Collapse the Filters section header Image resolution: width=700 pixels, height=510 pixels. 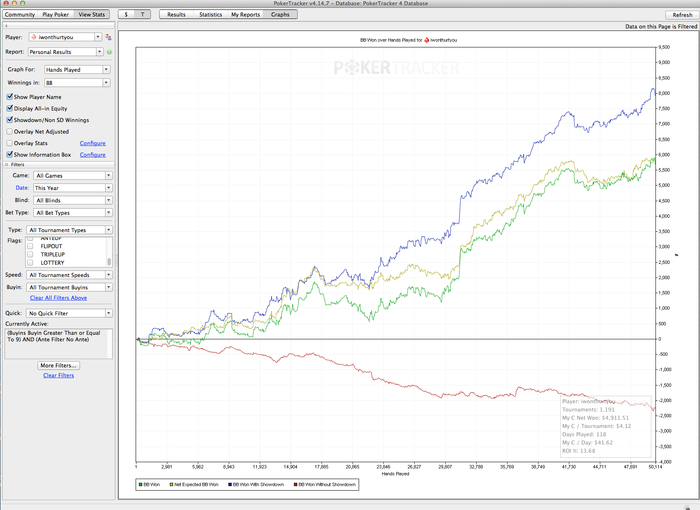tap(7, 164)
